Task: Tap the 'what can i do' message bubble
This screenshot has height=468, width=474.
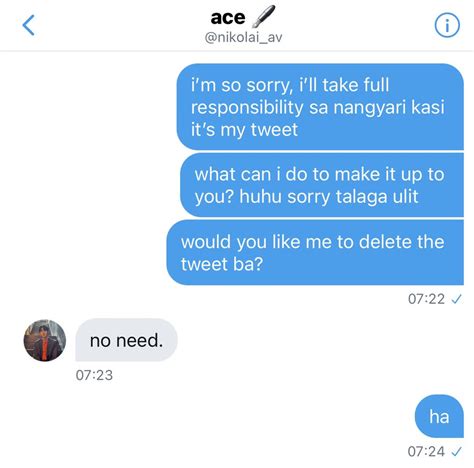Action: point(322,185)
